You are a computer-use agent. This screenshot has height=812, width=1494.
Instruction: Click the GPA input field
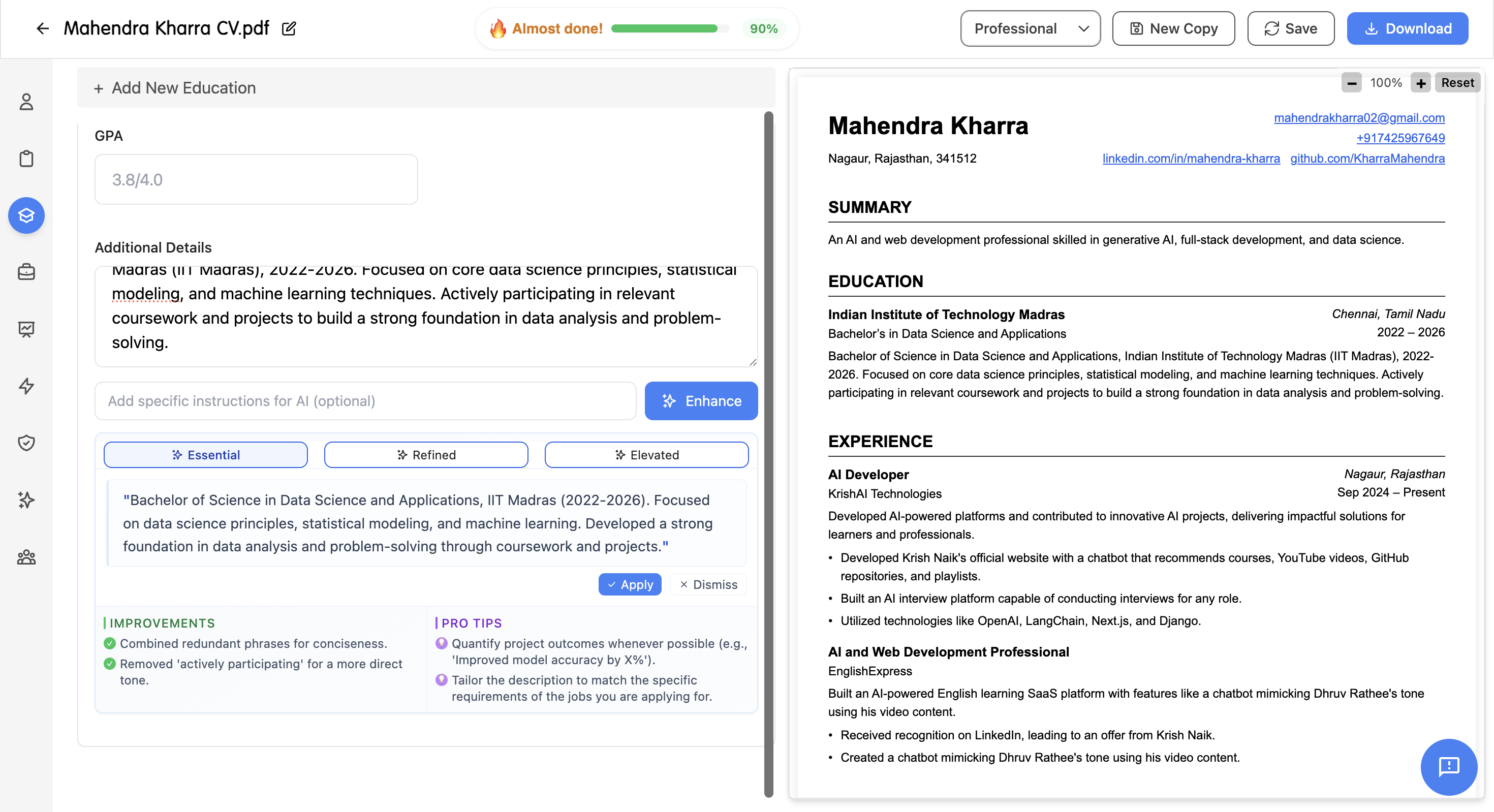coord(256,179)
